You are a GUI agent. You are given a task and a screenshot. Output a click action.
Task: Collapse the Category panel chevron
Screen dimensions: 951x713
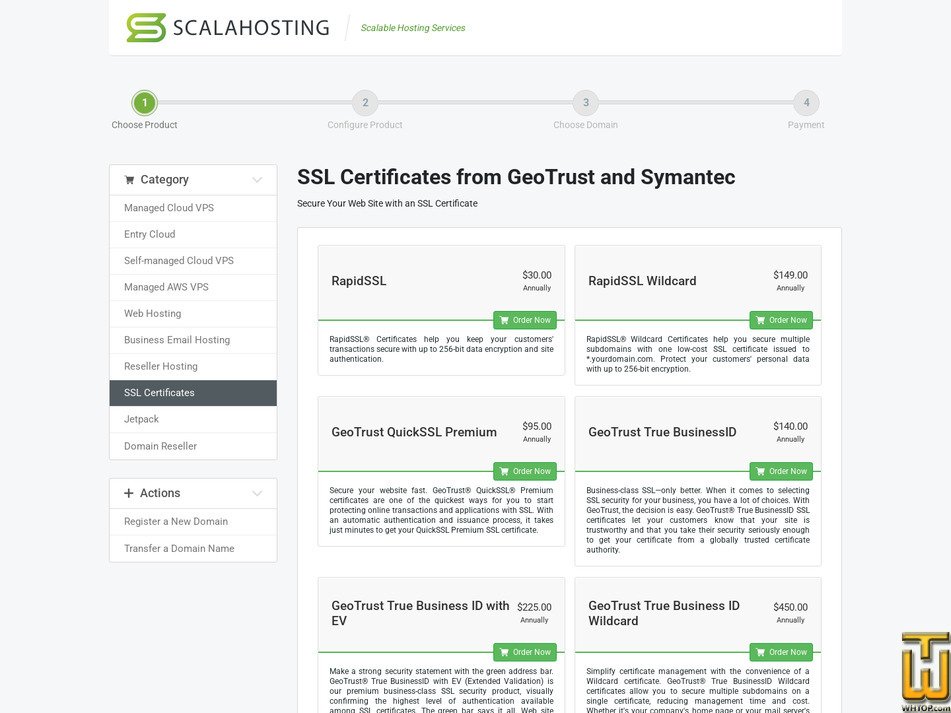(x=257, y=179)
